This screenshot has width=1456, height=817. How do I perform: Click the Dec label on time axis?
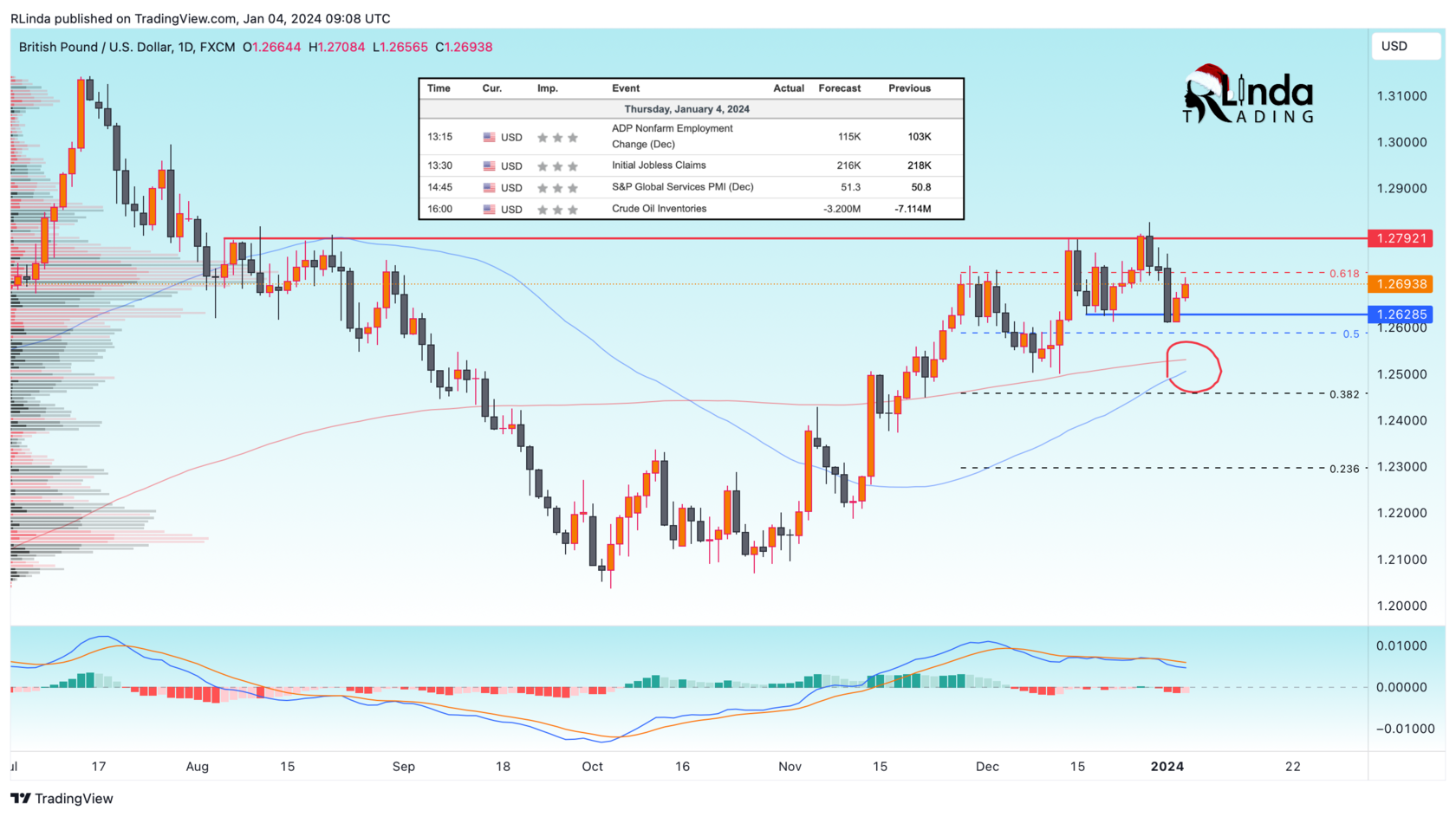pyautogui.click(x=987, y=766)
